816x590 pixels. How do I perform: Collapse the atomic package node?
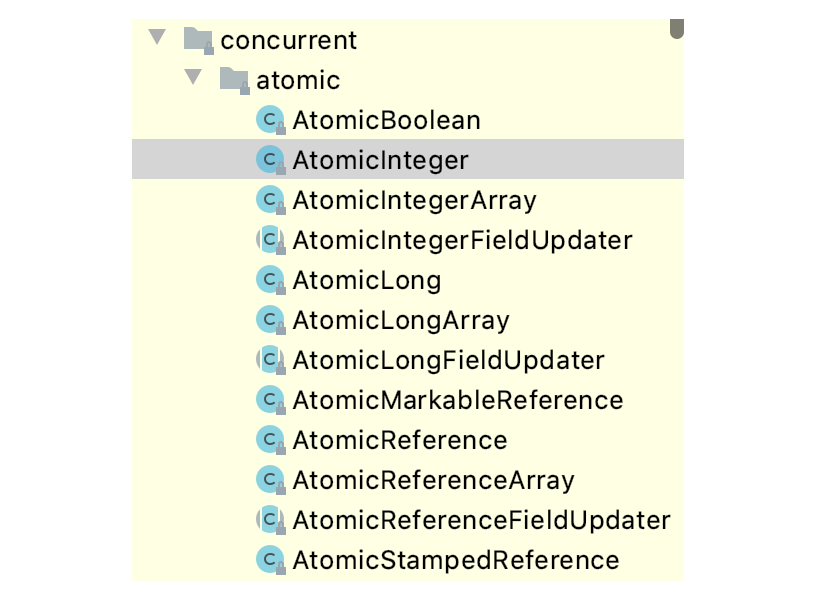point(193,79)
